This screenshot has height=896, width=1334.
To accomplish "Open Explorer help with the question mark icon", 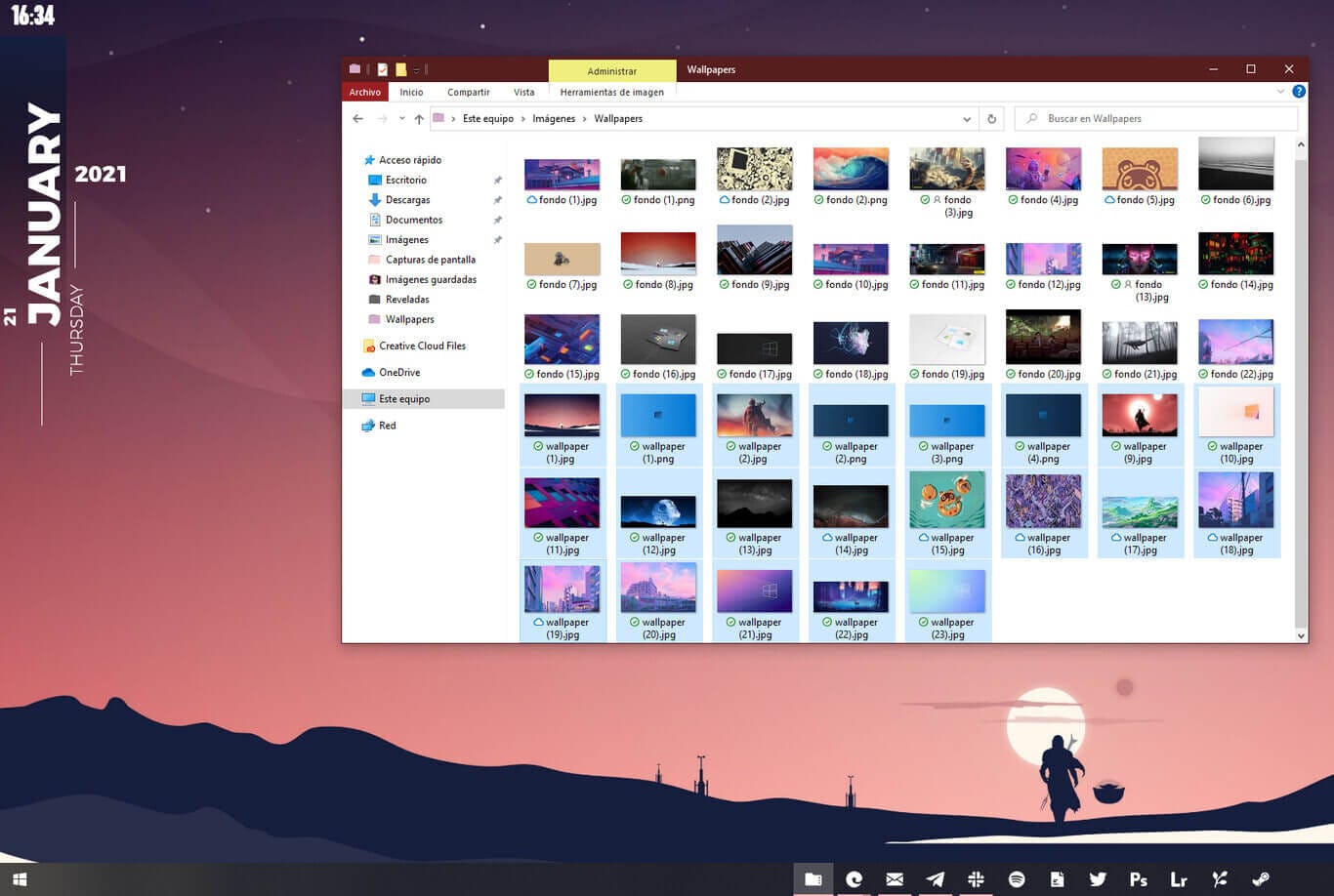I will [x=1299, y=91].
